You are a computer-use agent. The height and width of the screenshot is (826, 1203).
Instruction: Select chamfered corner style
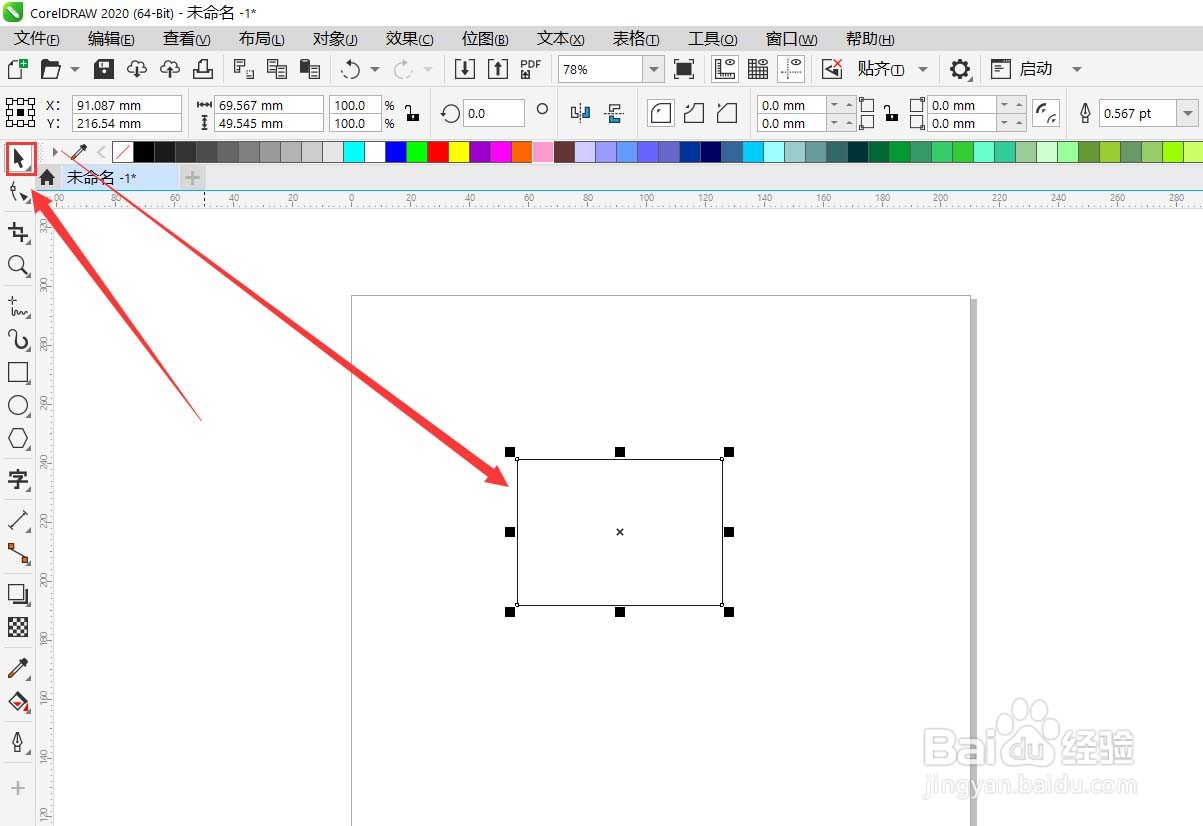pyautogui.click(x=727, y=113)
